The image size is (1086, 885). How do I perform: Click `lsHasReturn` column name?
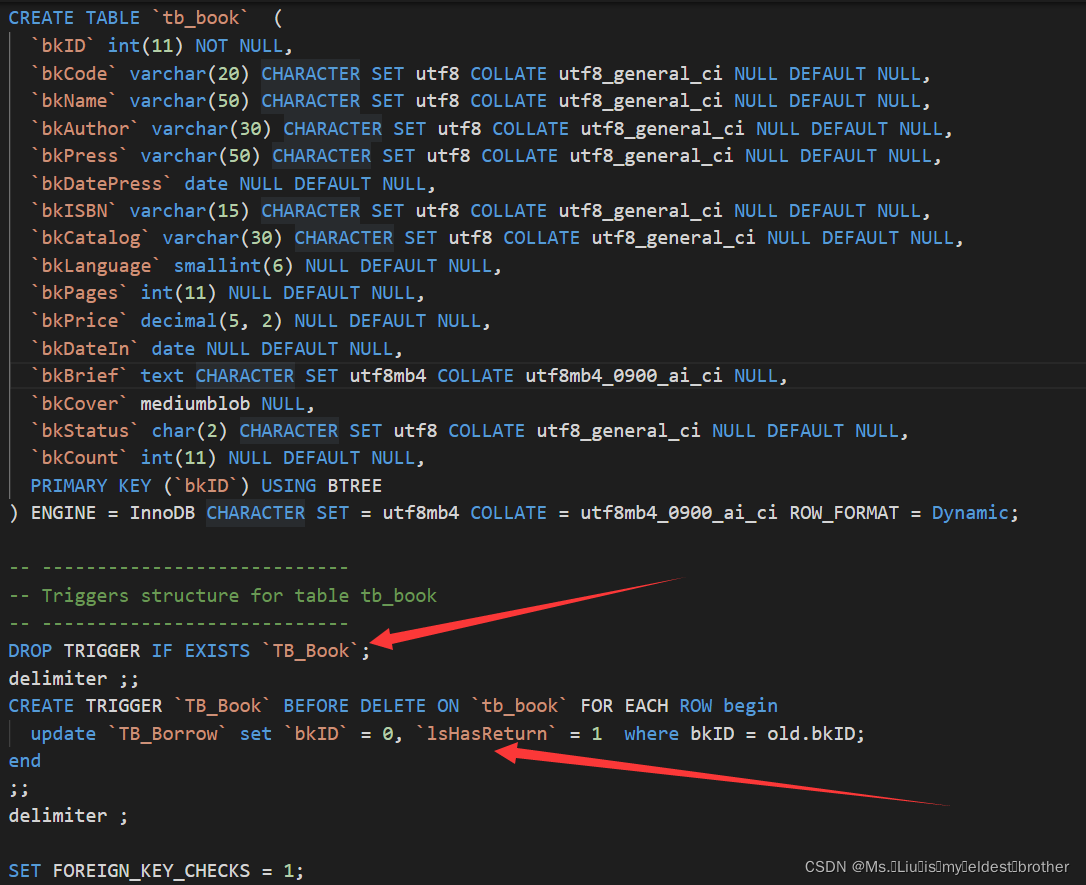click(486, 733)
